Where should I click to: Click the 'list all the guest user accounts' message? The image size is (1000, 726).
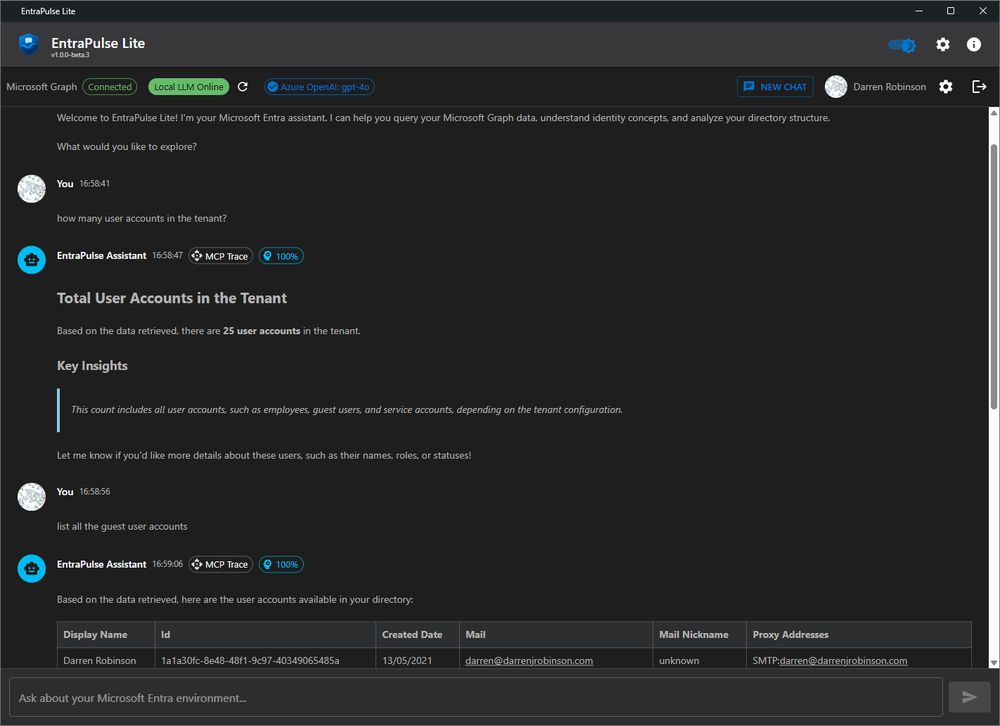pyautogui.click(x=122, y=526)
